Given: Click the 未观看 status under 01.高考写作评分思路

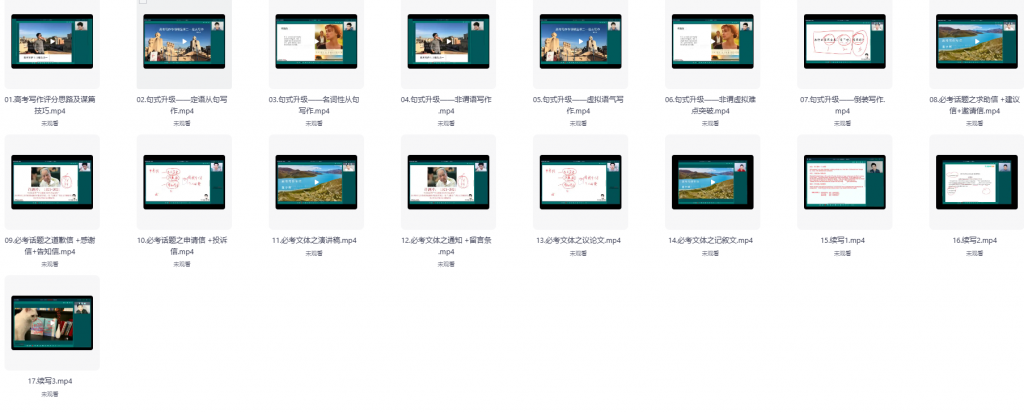Looking at the screenshot, I should tap(50, 124).
